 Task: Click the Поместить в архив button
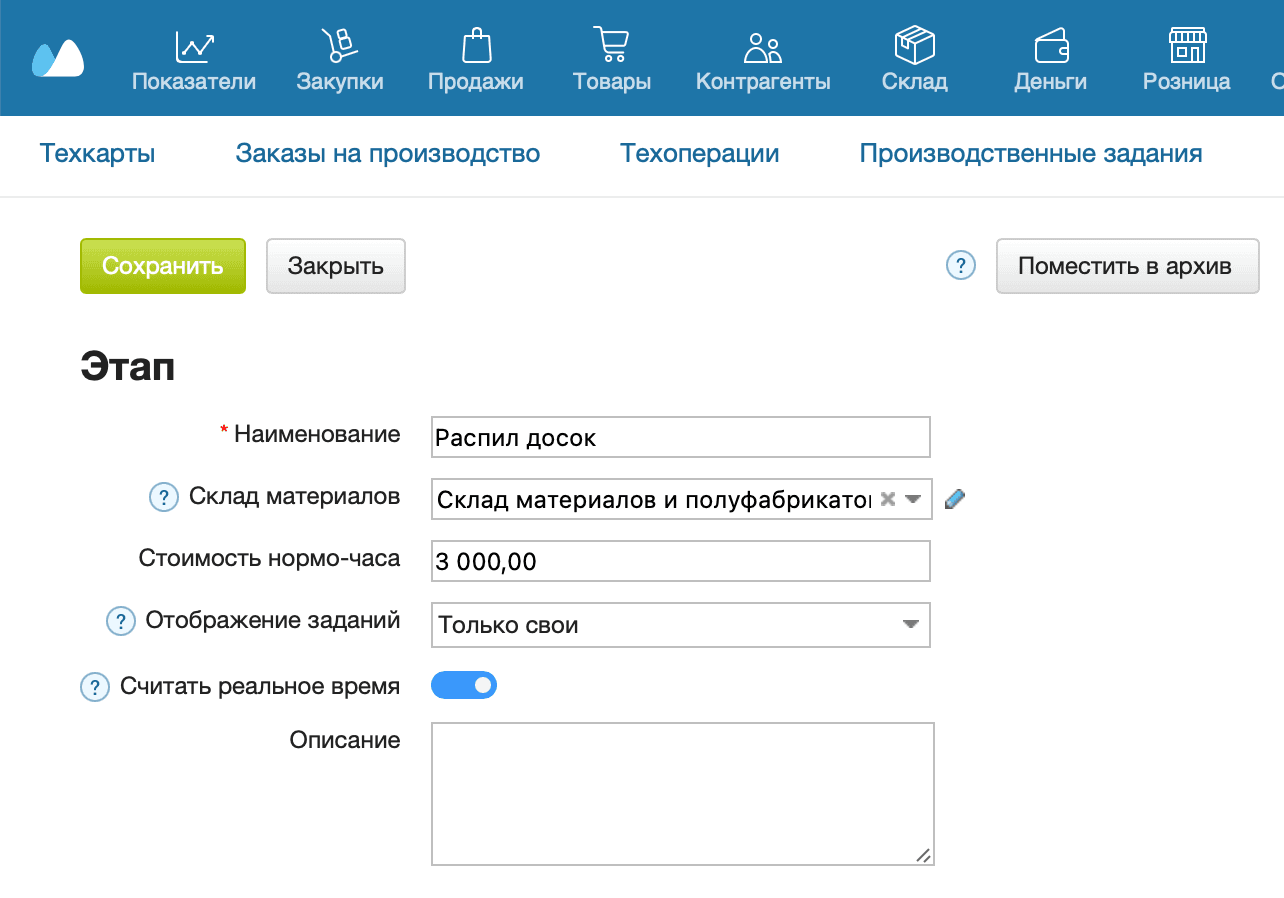1127,266
